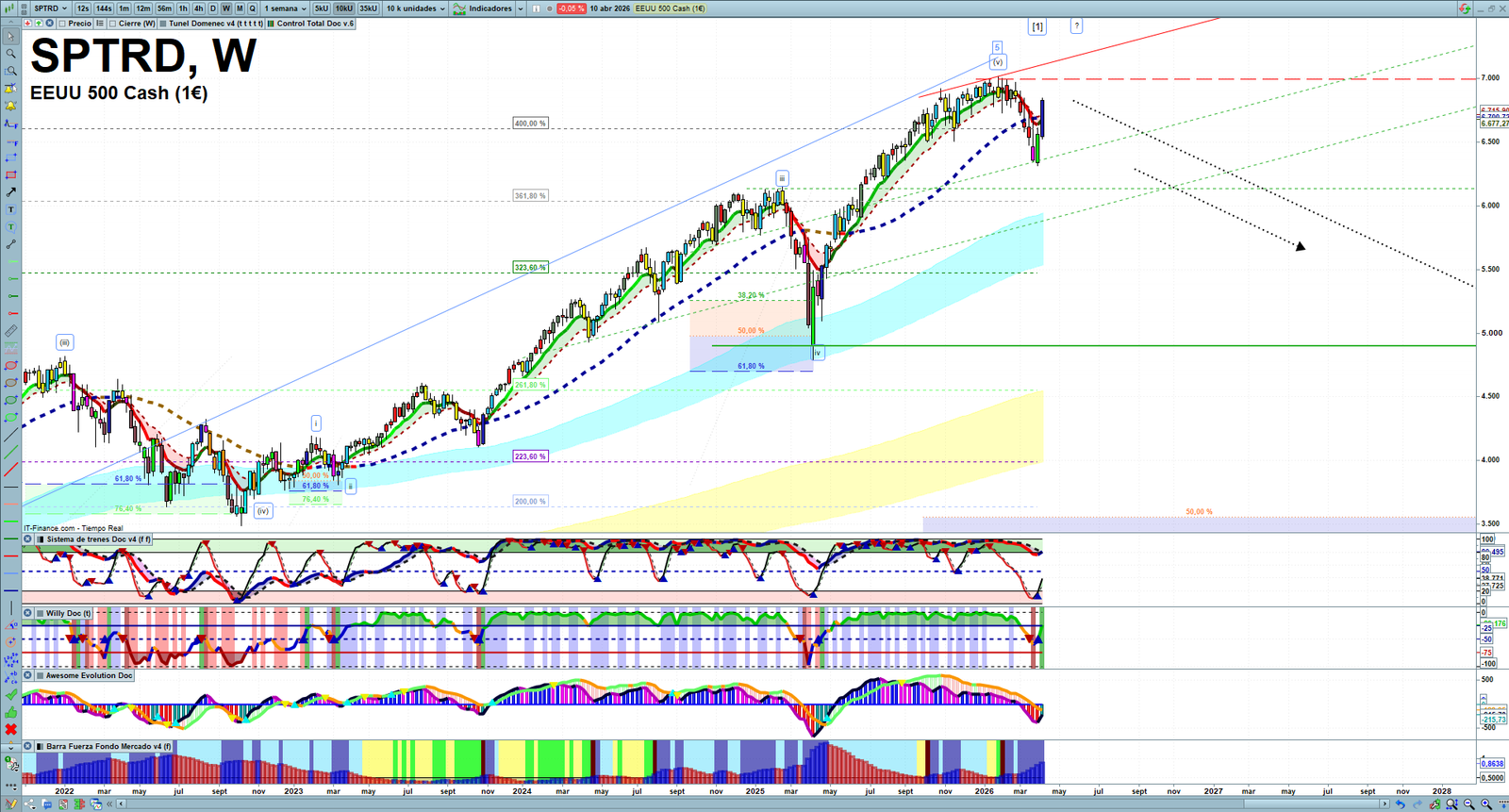
Task: Select the arrow pointer tool in the left toolbar
Action: (10, 37)
